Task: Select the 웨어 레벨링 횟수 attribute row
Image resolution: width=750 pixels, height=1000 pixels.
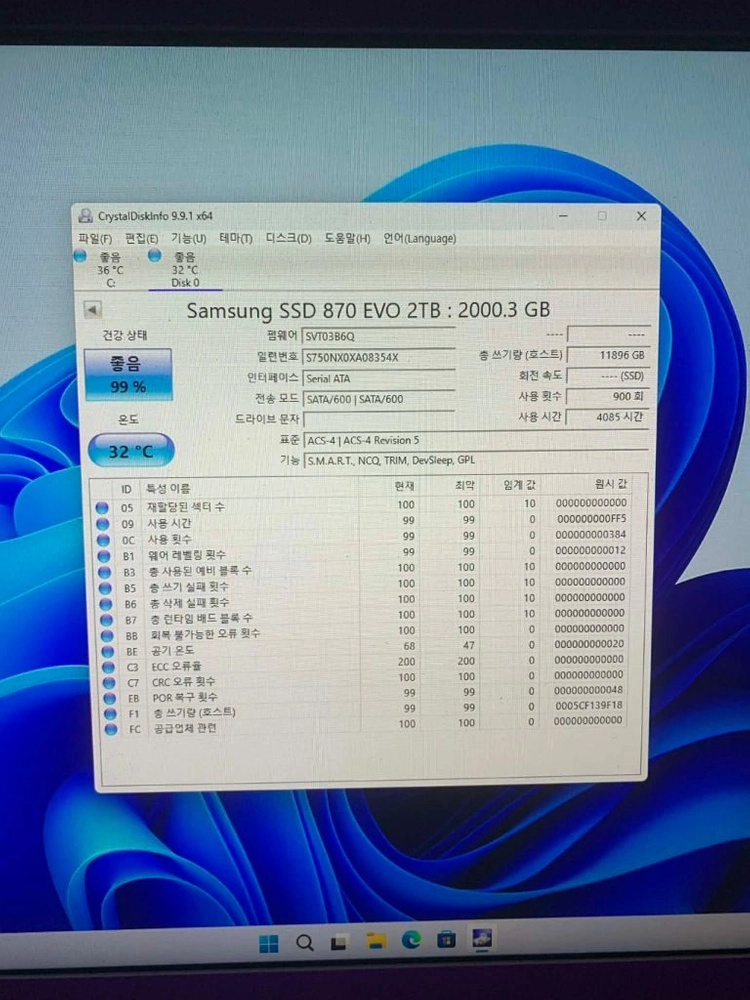Action: [362, 554]
